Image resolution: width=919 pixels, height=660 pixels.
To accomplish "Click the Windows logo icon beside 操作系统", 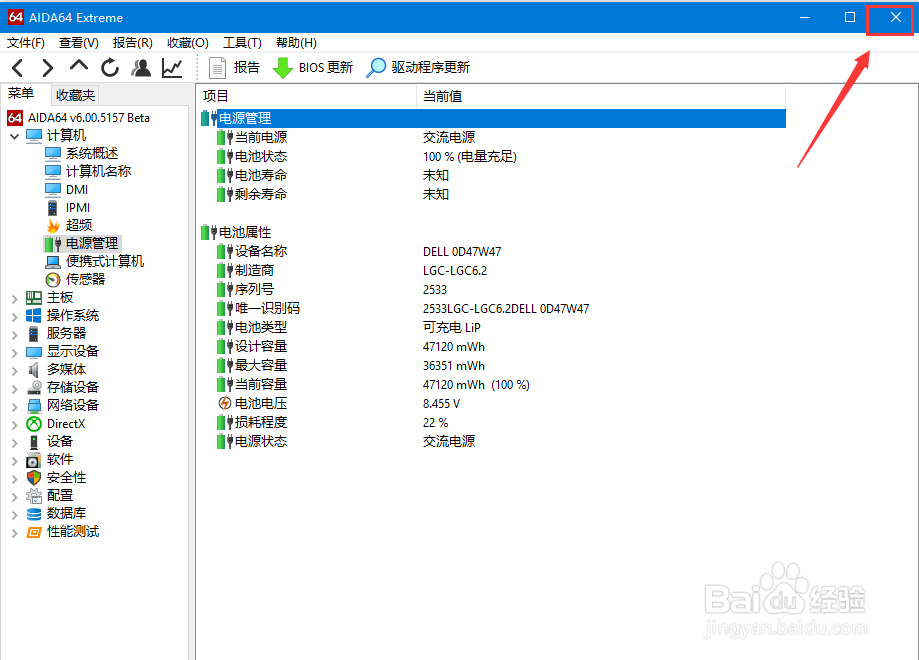I will tap(34, 316).
